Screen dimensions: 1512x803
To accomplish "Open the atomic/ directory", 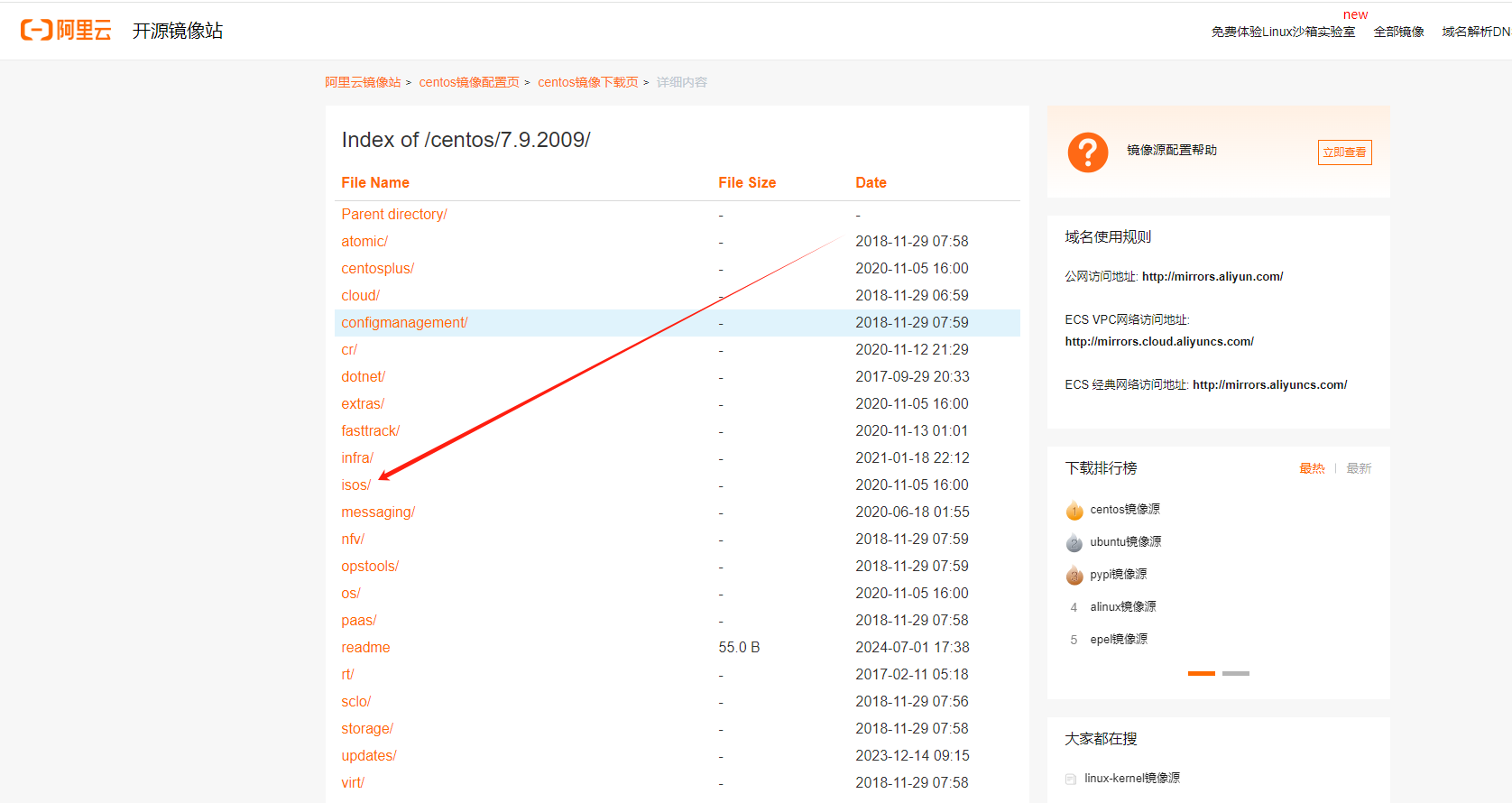I will (364, 241).
